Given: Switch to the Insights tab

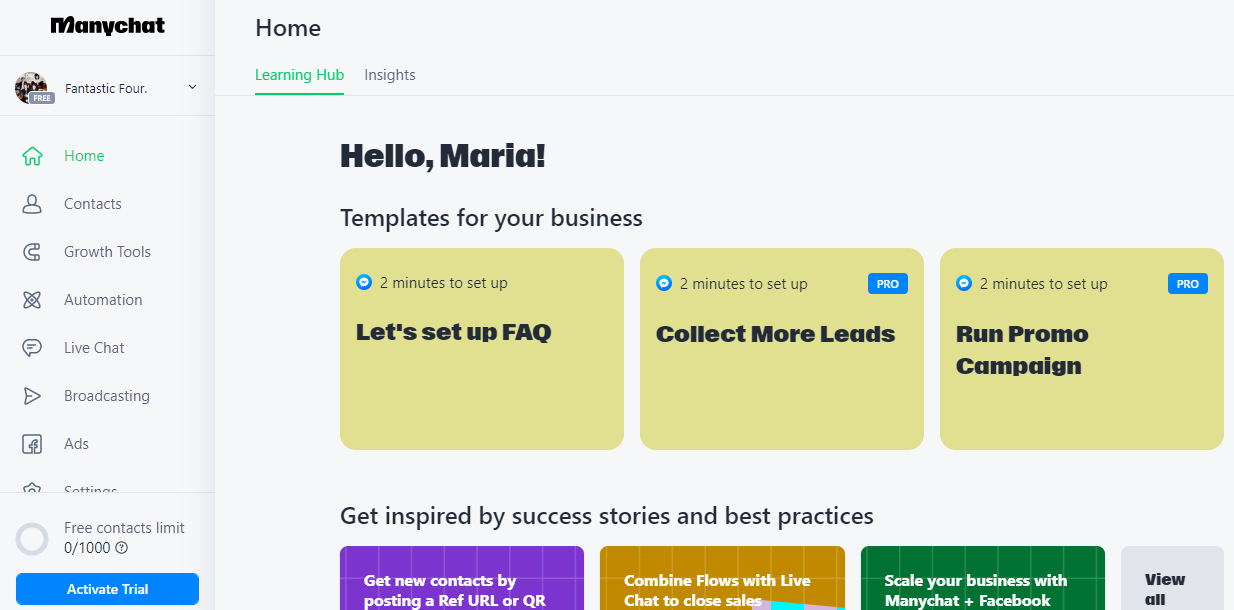Looking at the screenshot, I should pyautogui.click(x=390, y=75).
